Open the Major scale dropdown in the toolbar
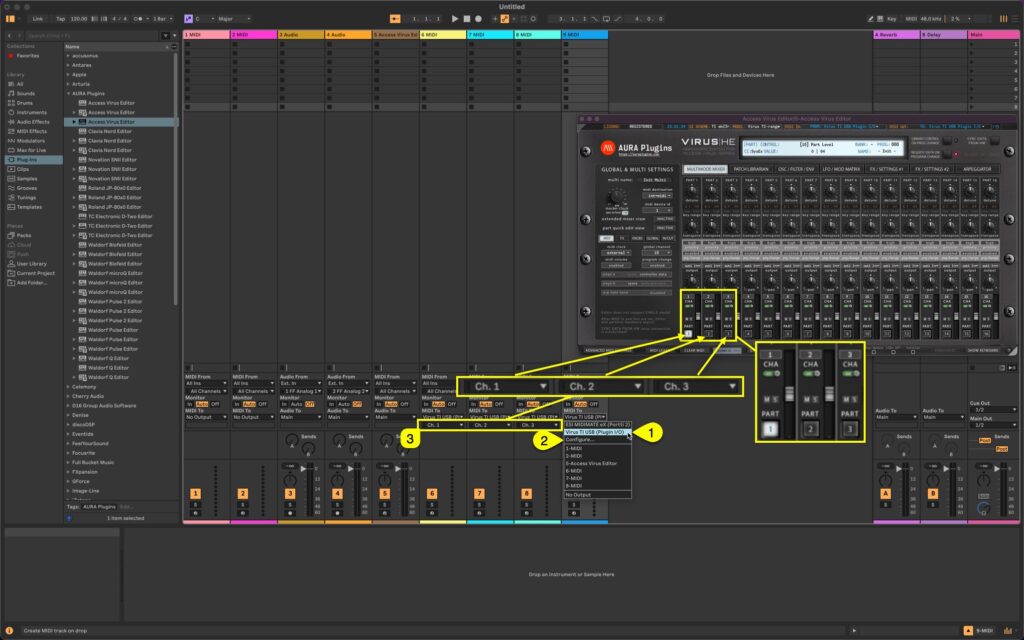Image resolution: width=1024 pixels, height=640 pixels. pyautogui.click(x=232, y=18)
